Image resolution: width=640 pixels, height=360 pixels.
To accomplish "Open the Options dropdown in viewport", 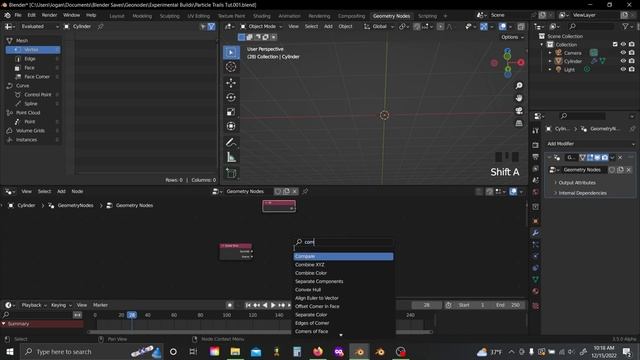I will point(512,37).
